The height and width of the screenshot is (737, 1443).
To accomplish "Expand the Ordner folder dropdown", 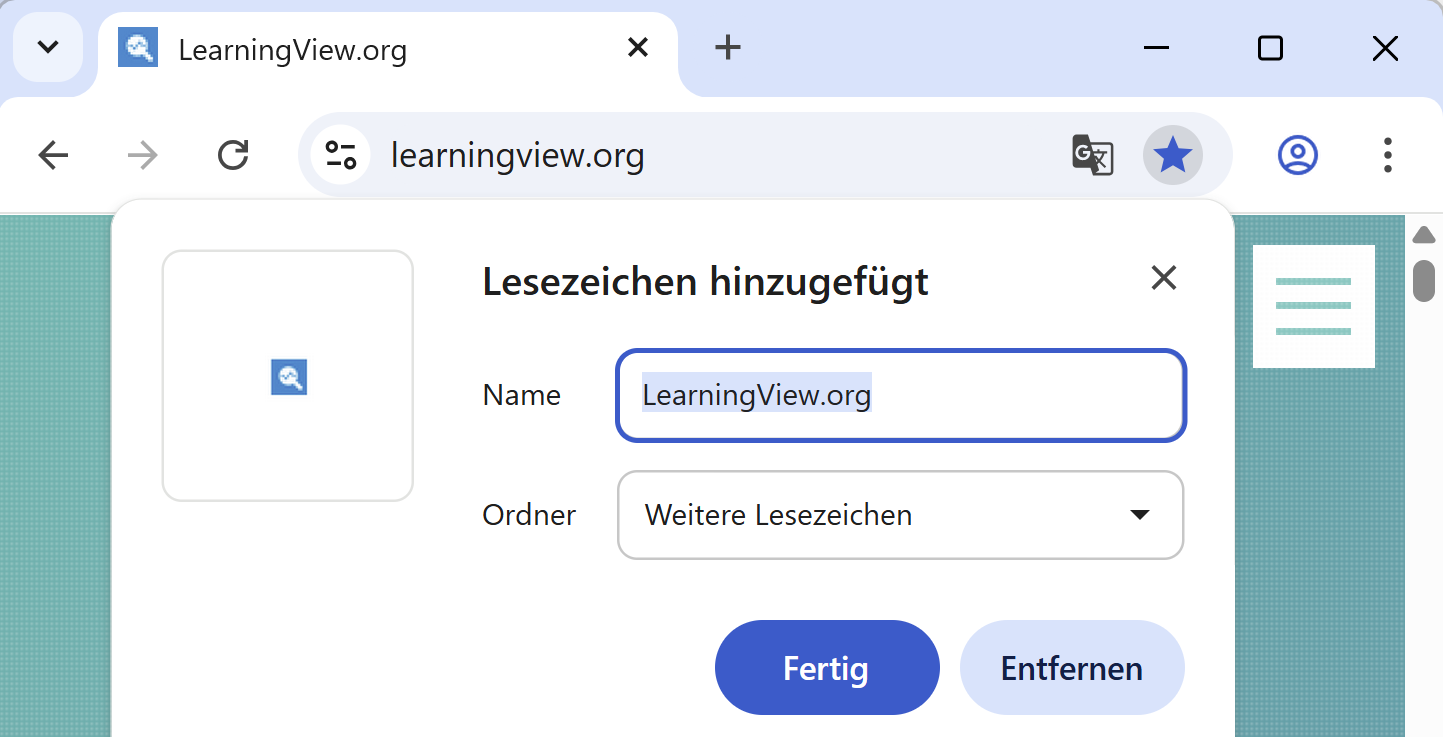I will click(x=900, y=515).
